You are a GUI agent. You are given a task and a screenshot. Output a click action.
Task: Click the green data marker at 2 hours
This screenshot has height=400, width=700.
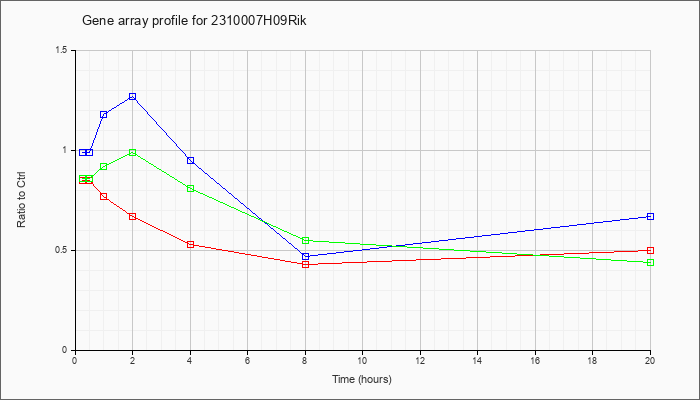[133, 152]
